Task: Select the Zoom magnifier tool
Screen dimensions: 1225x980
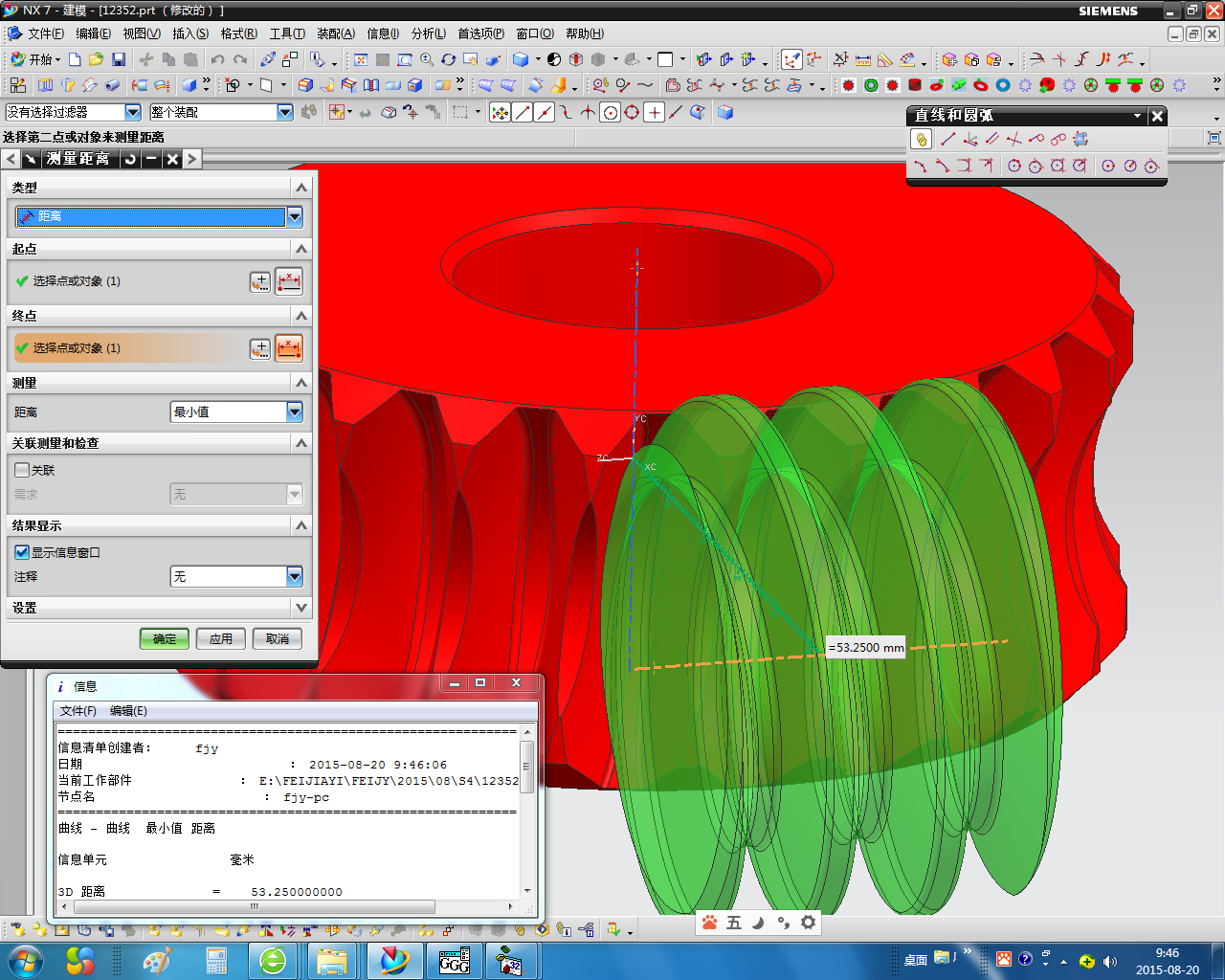Action: coord(427,59)
